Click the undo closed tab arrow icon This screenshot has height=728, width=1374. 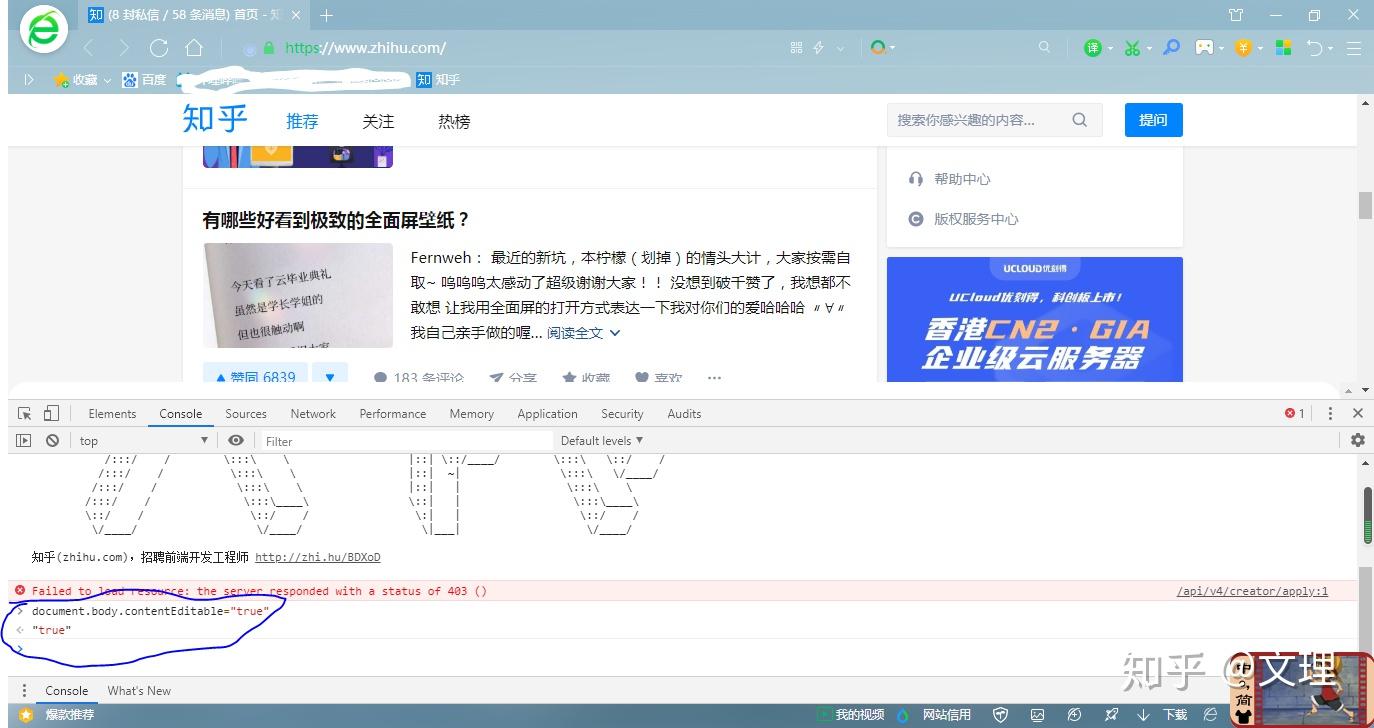point(1315,47)
